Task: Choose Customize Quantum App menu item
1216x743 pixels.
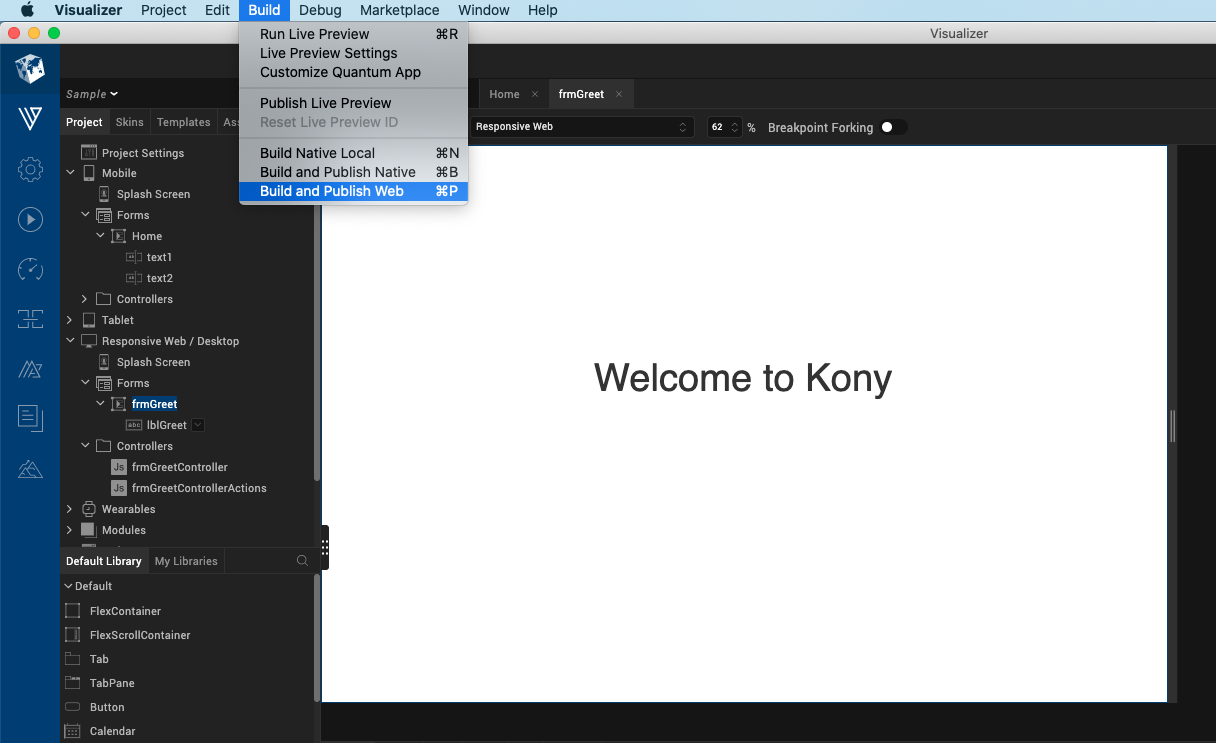Action: click(x=354, y=72)
